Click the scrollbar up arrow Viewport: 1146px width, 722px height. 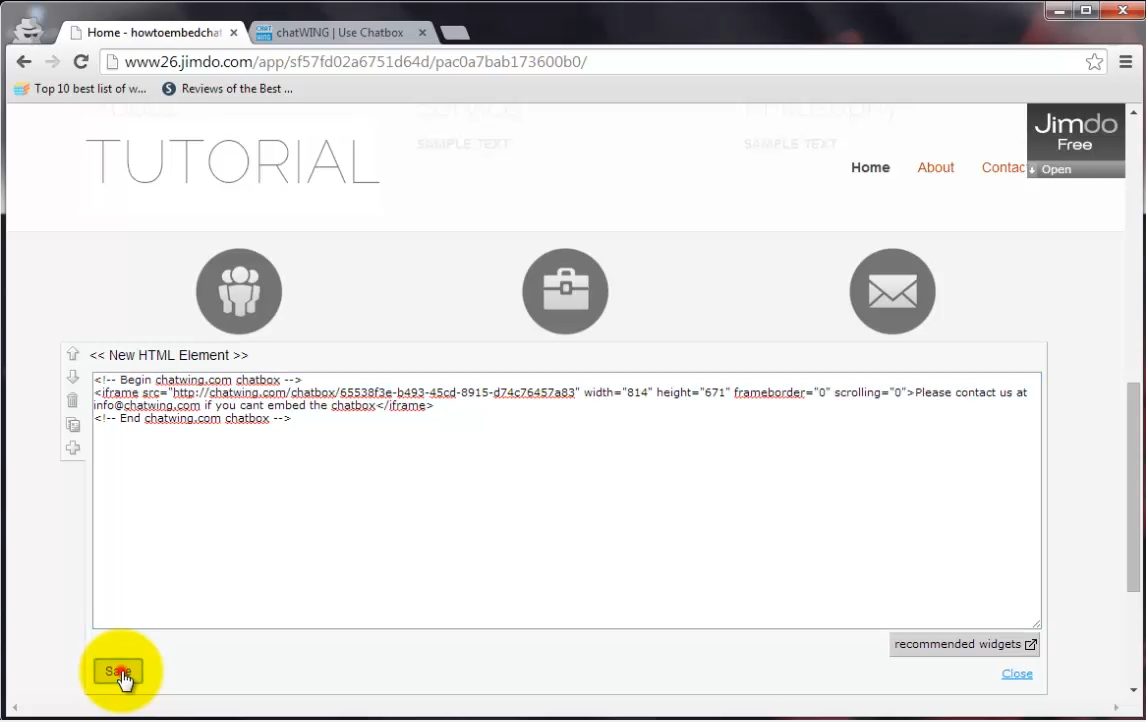pos(1133,113)
